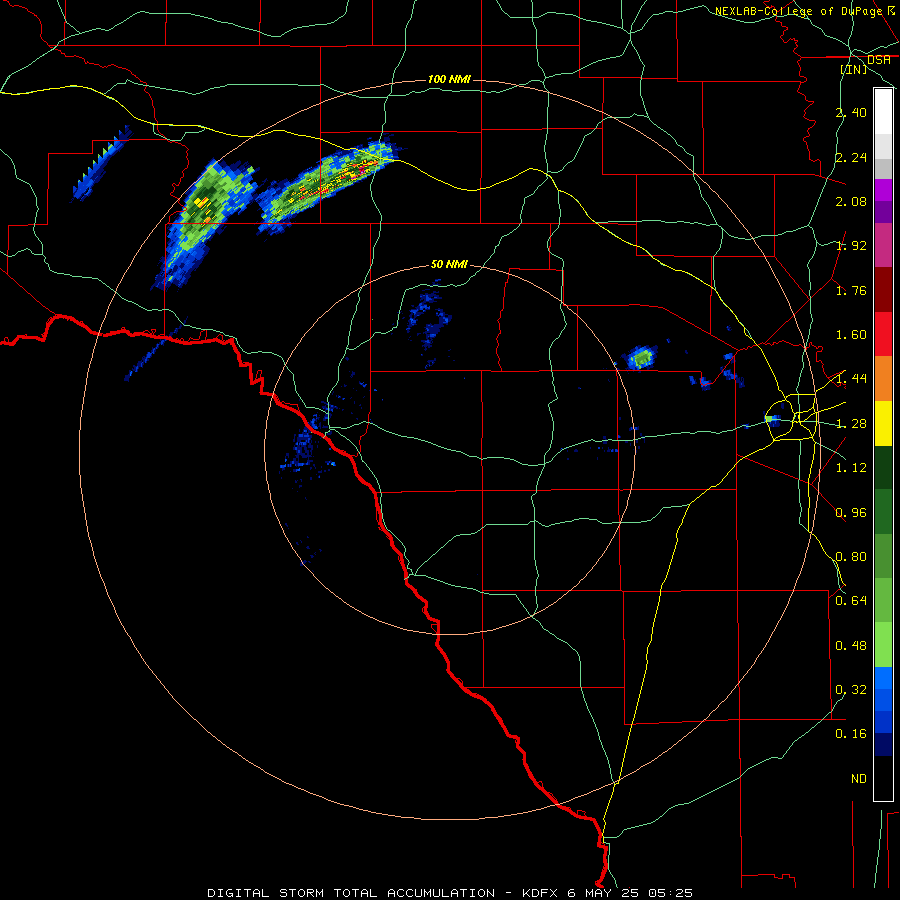Click the white swatch on the color scale
The image size is (900, 900).
pyautogui.click(x=883, y=112)
